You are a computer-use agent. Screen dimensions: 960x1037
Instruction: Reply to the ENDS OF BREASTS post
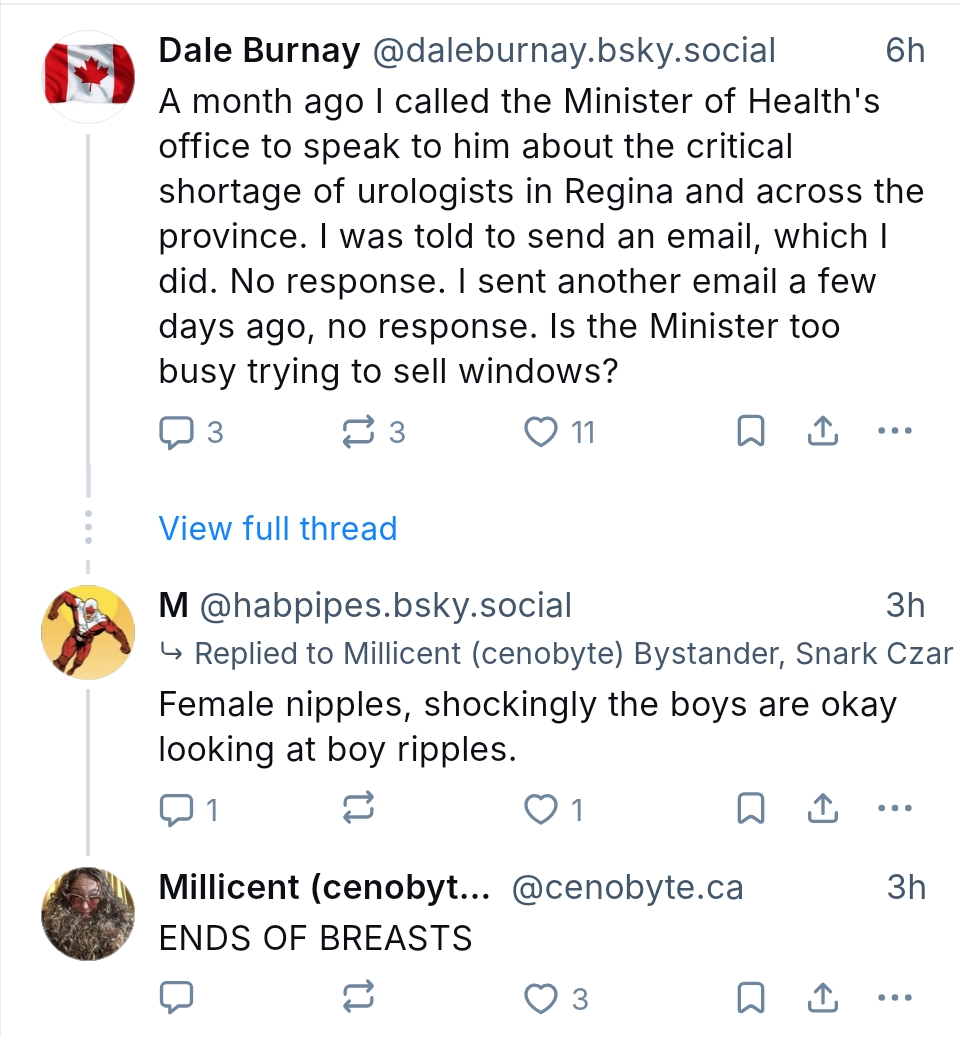tap(176, 997)
